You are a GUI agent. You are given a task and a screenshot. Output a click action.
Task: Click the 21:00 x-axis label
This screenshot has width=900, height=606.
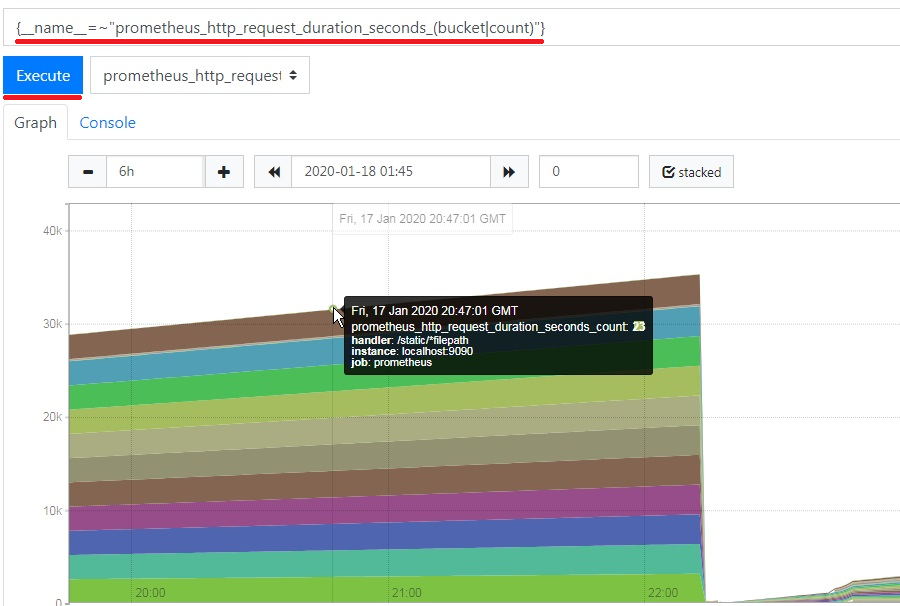pos(406,593)
